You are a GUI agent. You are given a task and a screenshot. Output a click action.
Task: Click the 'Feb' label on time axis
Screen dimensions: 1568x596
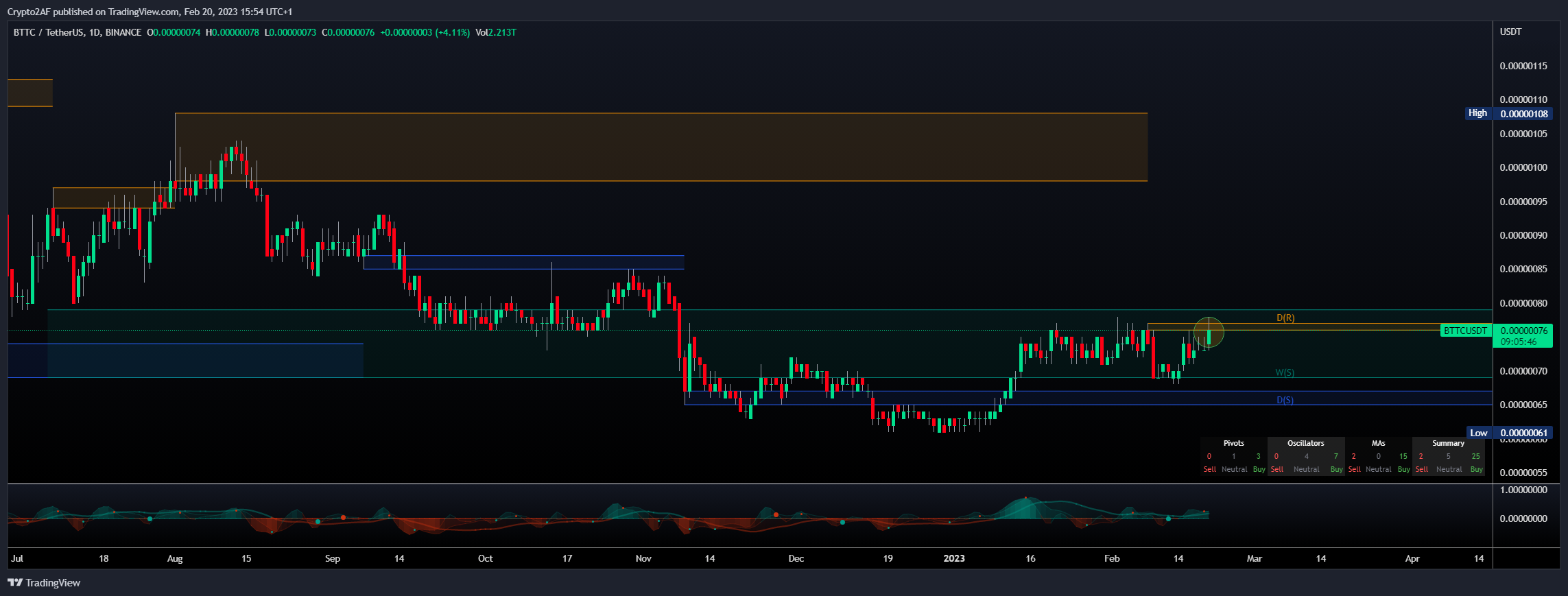pyautogui.click(x=1112, y=558)
